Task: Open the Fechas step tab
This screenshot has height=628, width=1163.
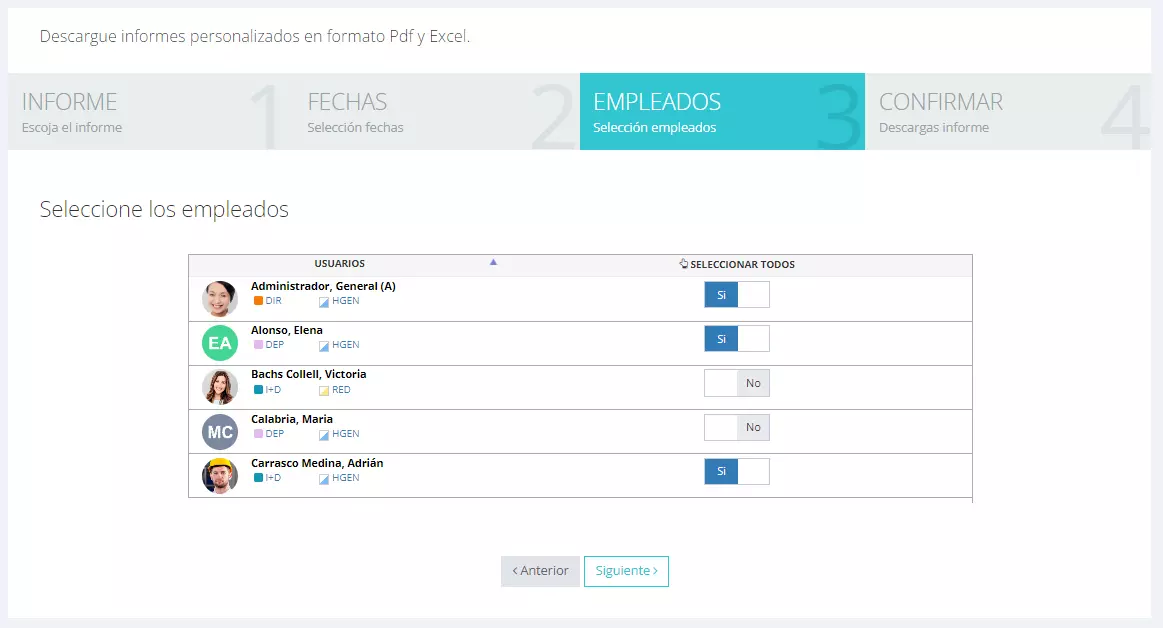Action: 437,111
